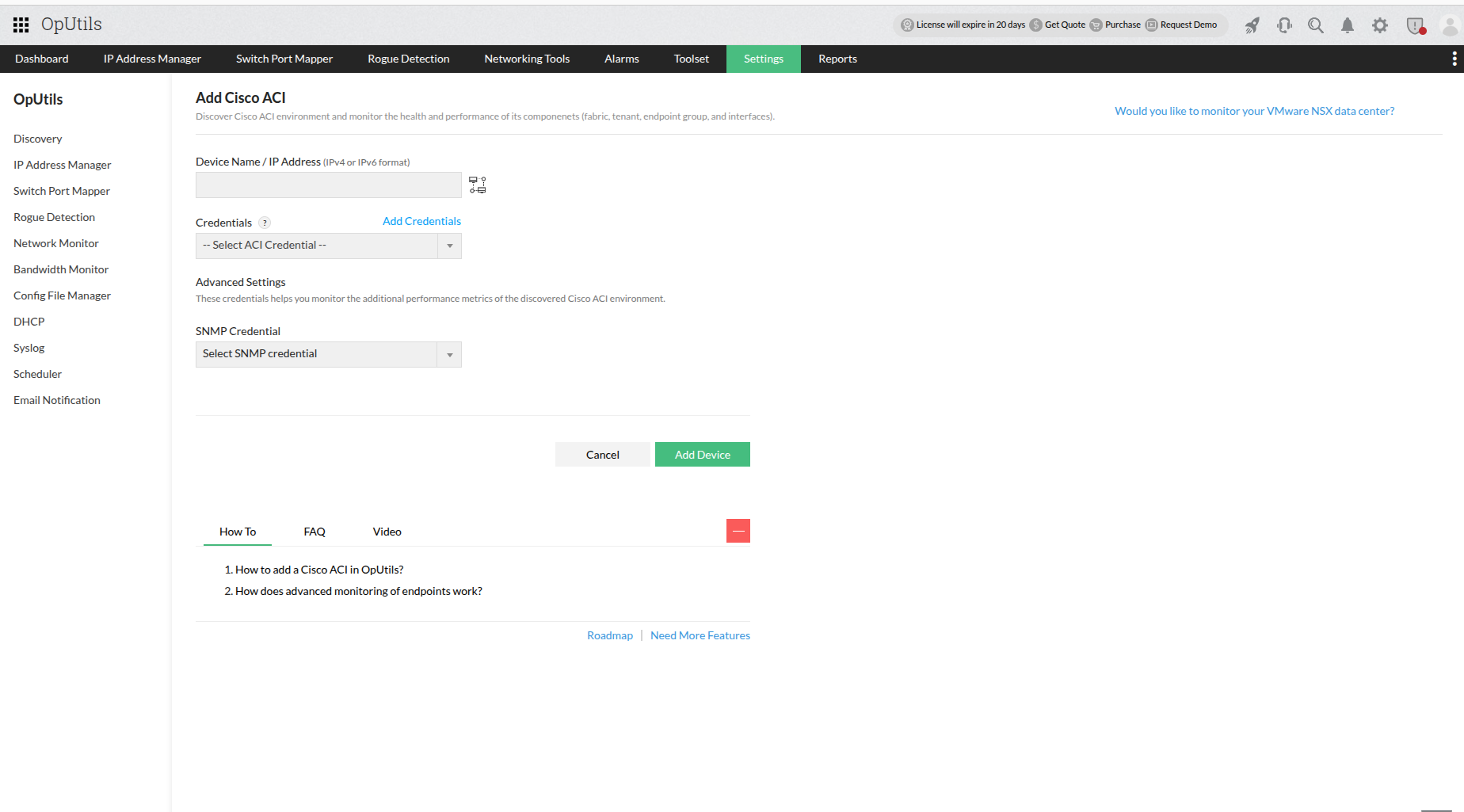The image size is (1464, 812).
Task: Switch to the FAQ tab
Action: (315, 532)
